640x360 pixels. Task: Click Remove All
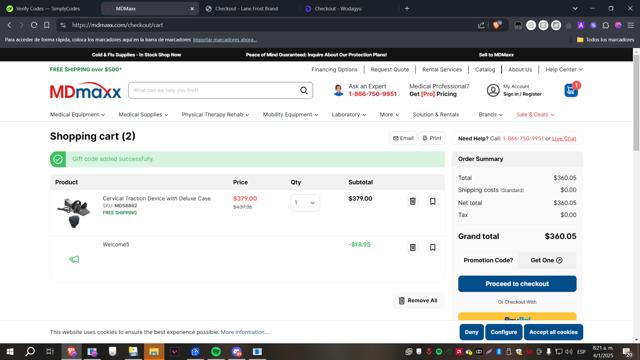[418, 300]
